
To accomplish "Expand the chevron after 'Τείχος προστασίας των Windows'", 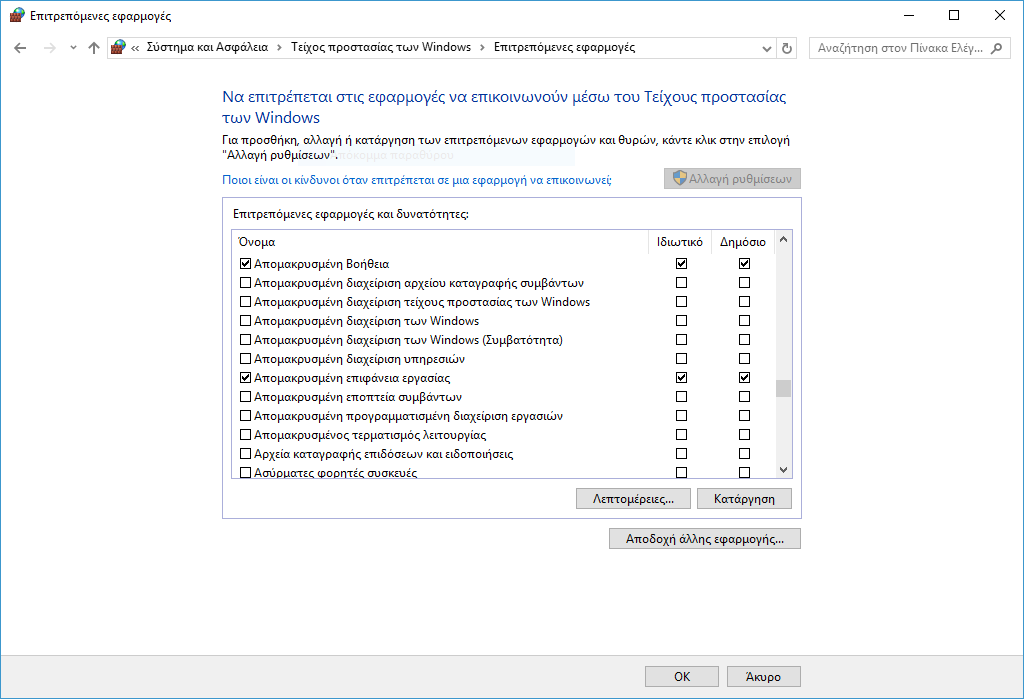I will 483,48.
